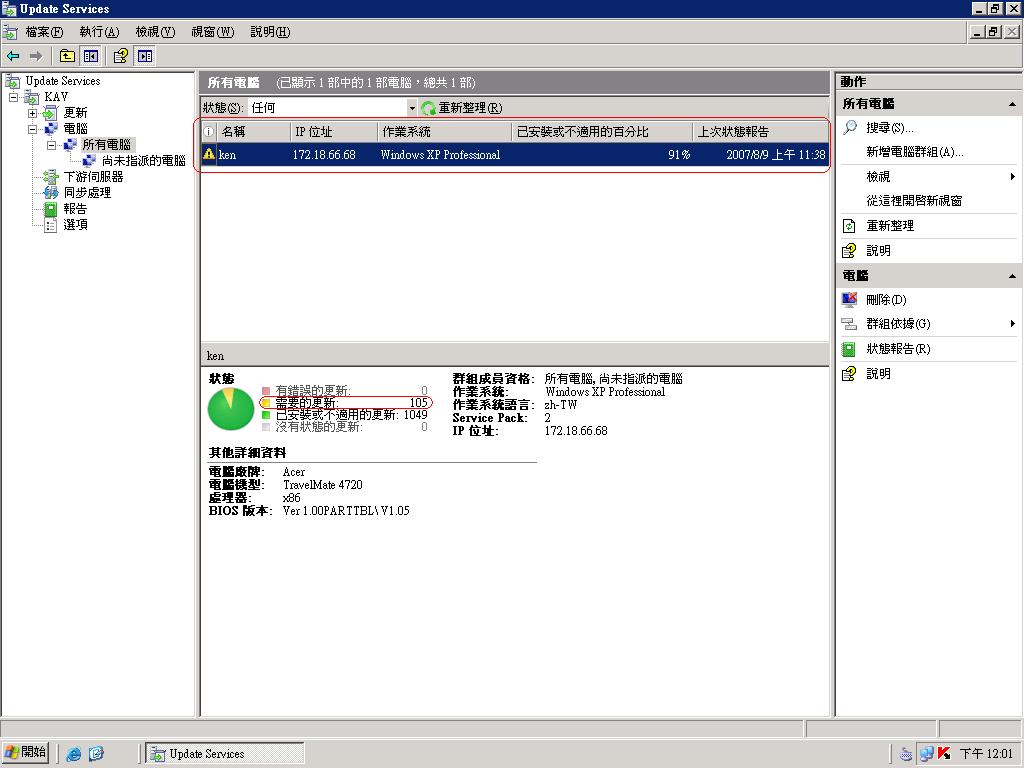Screen dimensions: 1024x768
Task: Click the 下午 12:01 taskbar clock
Action: point(986,754)
